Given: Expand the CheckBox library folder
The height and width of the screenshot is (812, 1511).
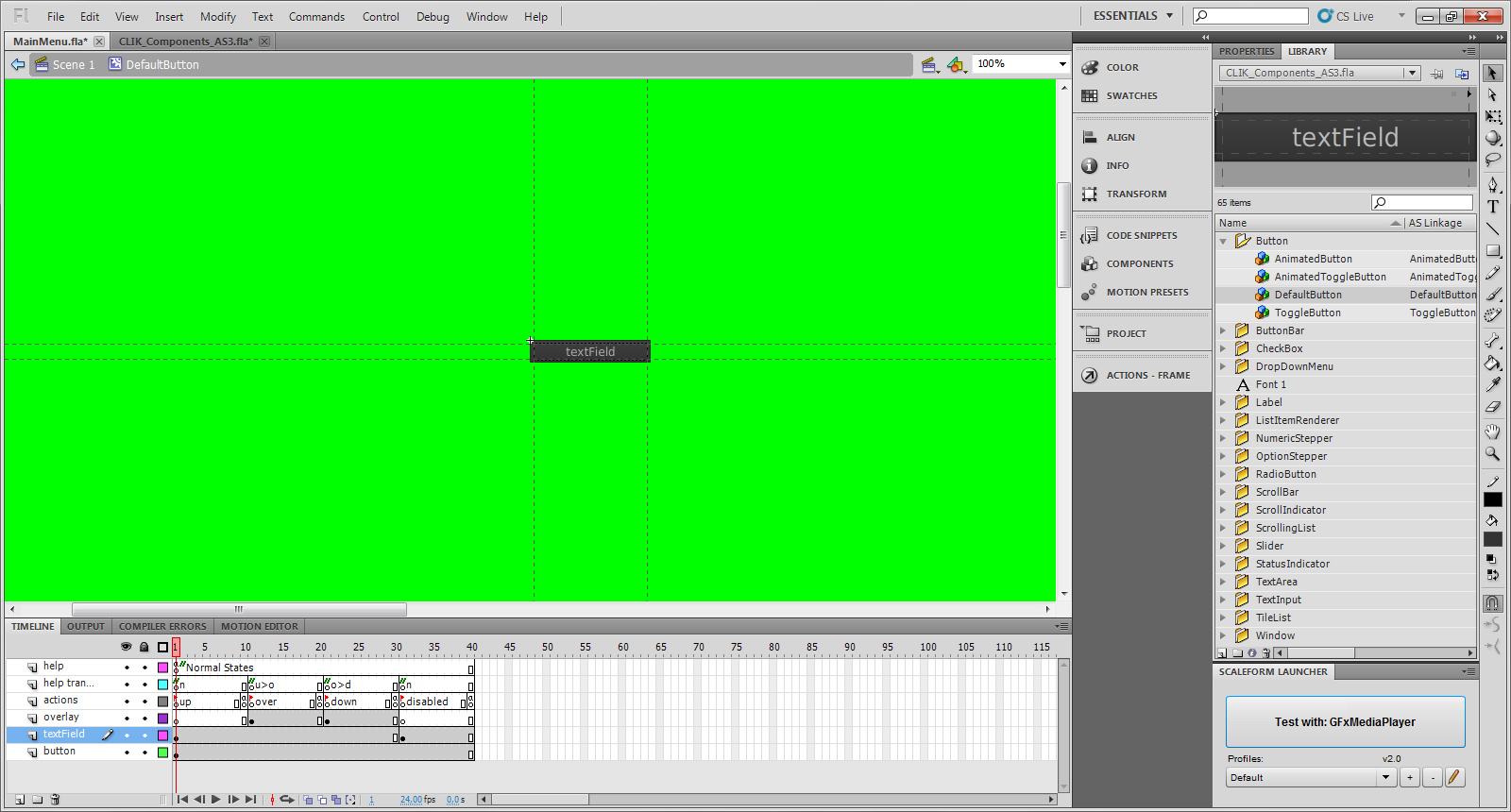Looking at the screenshot, I should coord(1223,349).
